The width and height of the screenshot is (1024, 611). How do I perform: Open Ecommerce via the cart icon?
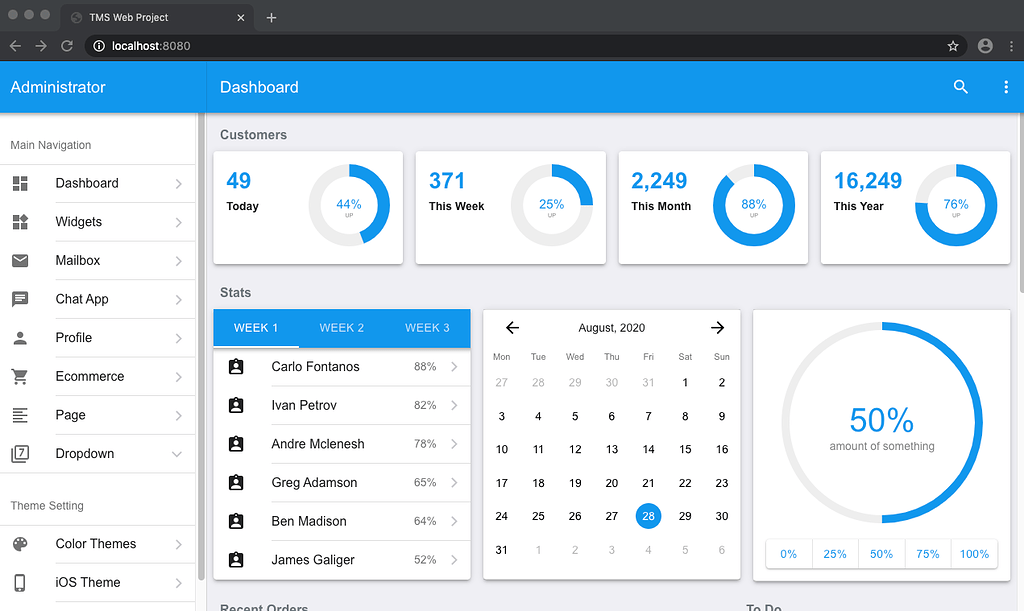tap(22, 376)
